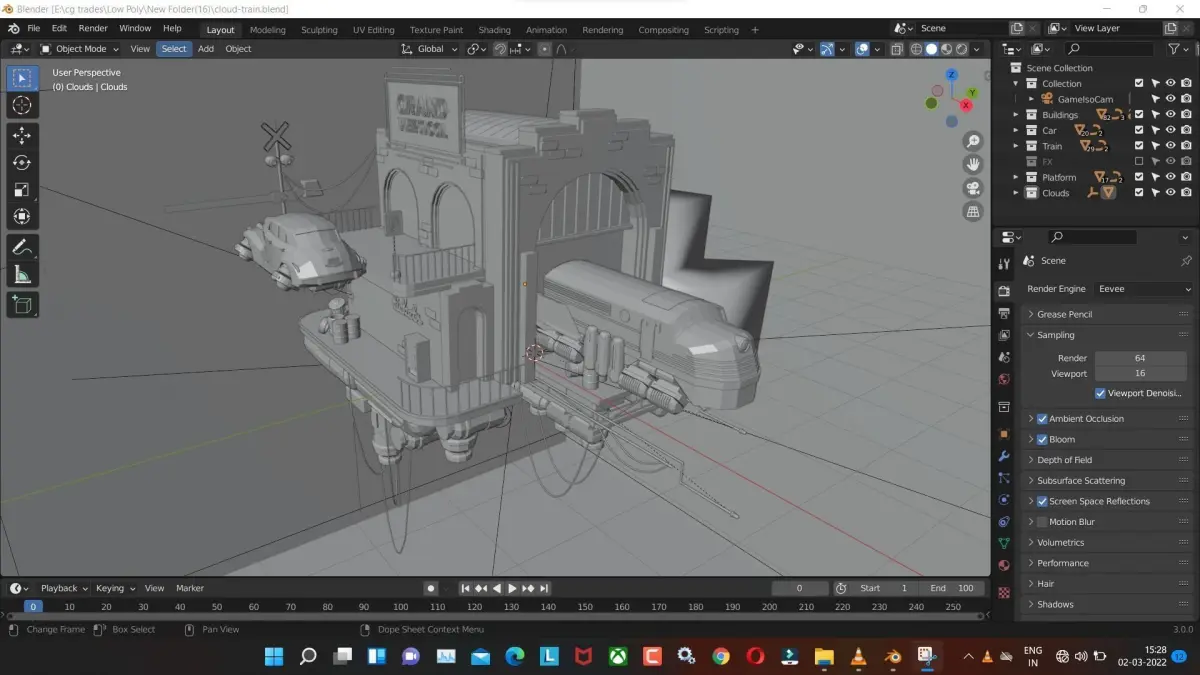Switch to solid viewport shading
Image resolution: width=1200 pixels, height=675 pixels.
[x=931, y=49]
